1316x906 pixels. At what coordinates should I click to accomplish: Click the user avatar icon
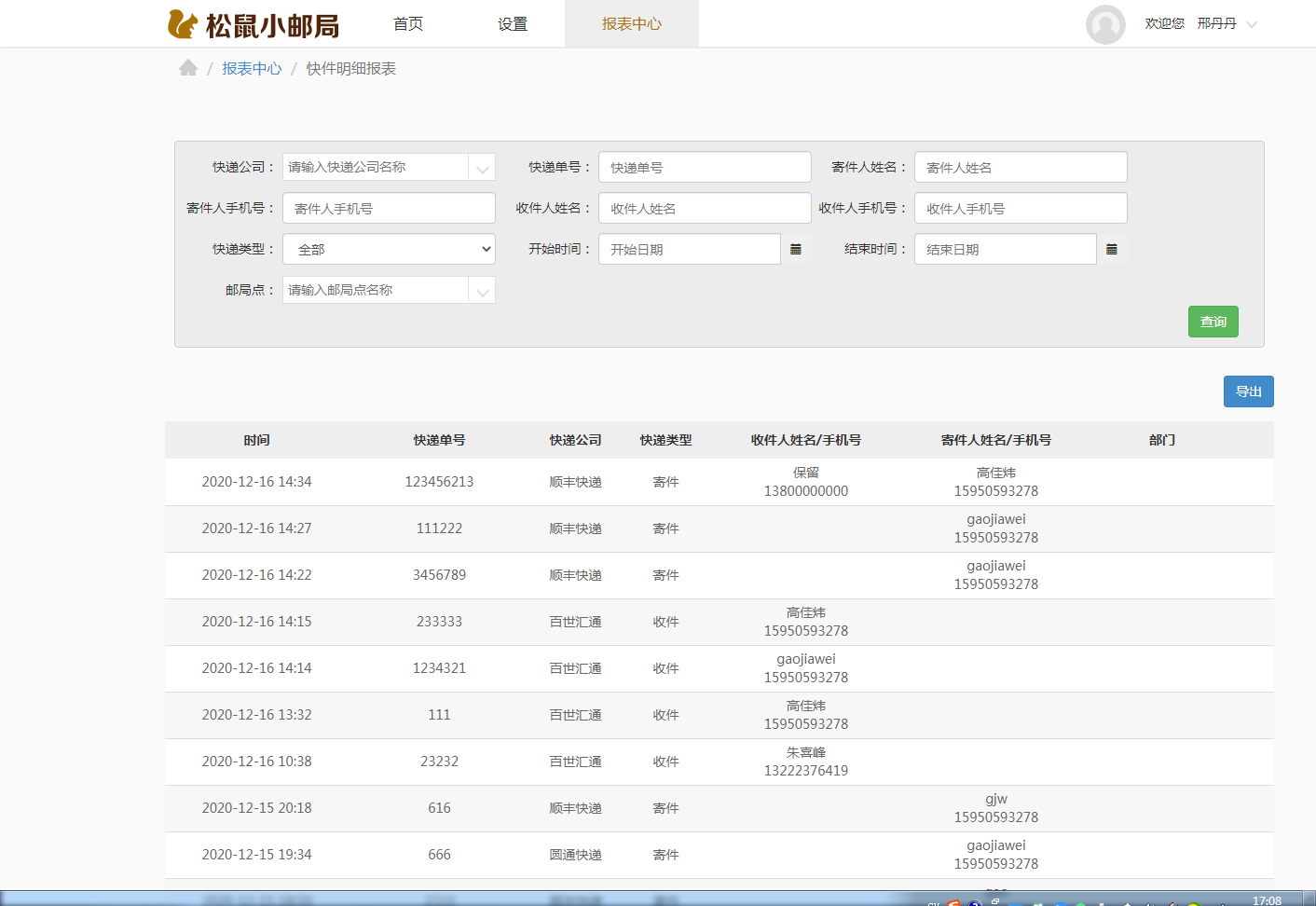tap(1105, 24)
